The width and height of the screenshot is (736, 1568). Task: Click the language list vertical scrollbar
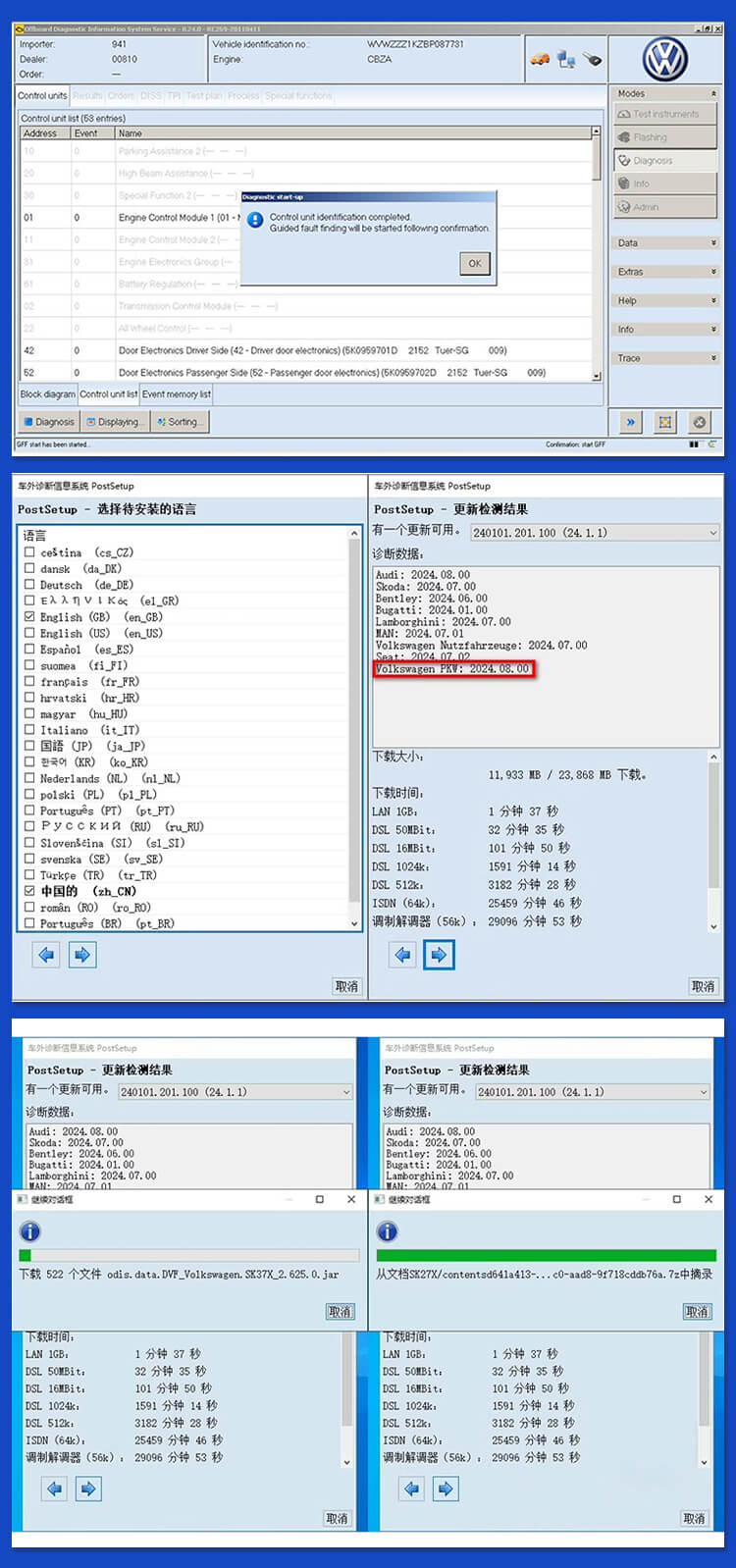pos(354,728)
